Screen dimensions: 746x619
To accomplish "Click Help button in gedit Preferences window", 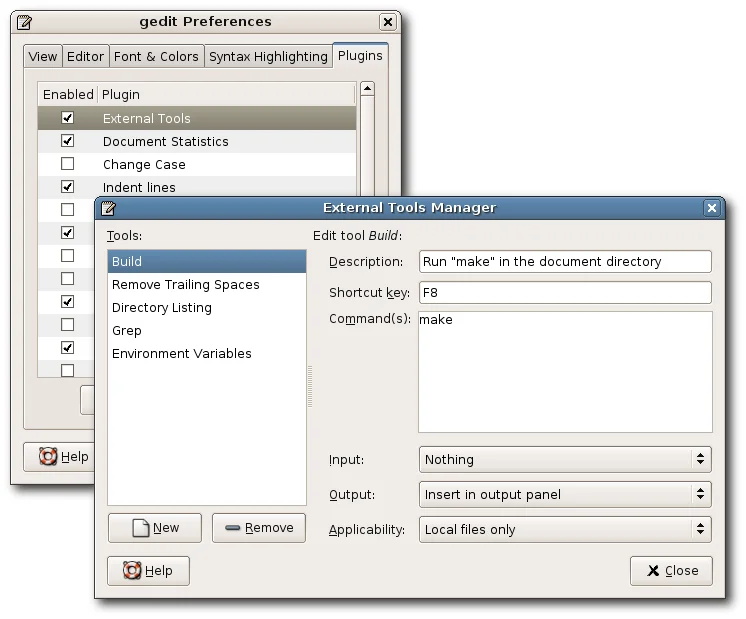I will point(59,457).
